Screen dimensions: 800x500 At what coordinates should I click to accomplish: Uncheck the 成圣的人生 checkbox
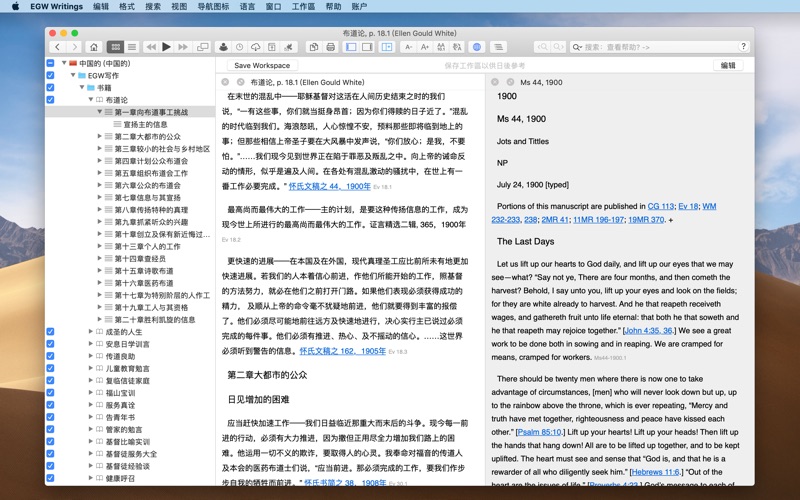(x=50, y=332)
